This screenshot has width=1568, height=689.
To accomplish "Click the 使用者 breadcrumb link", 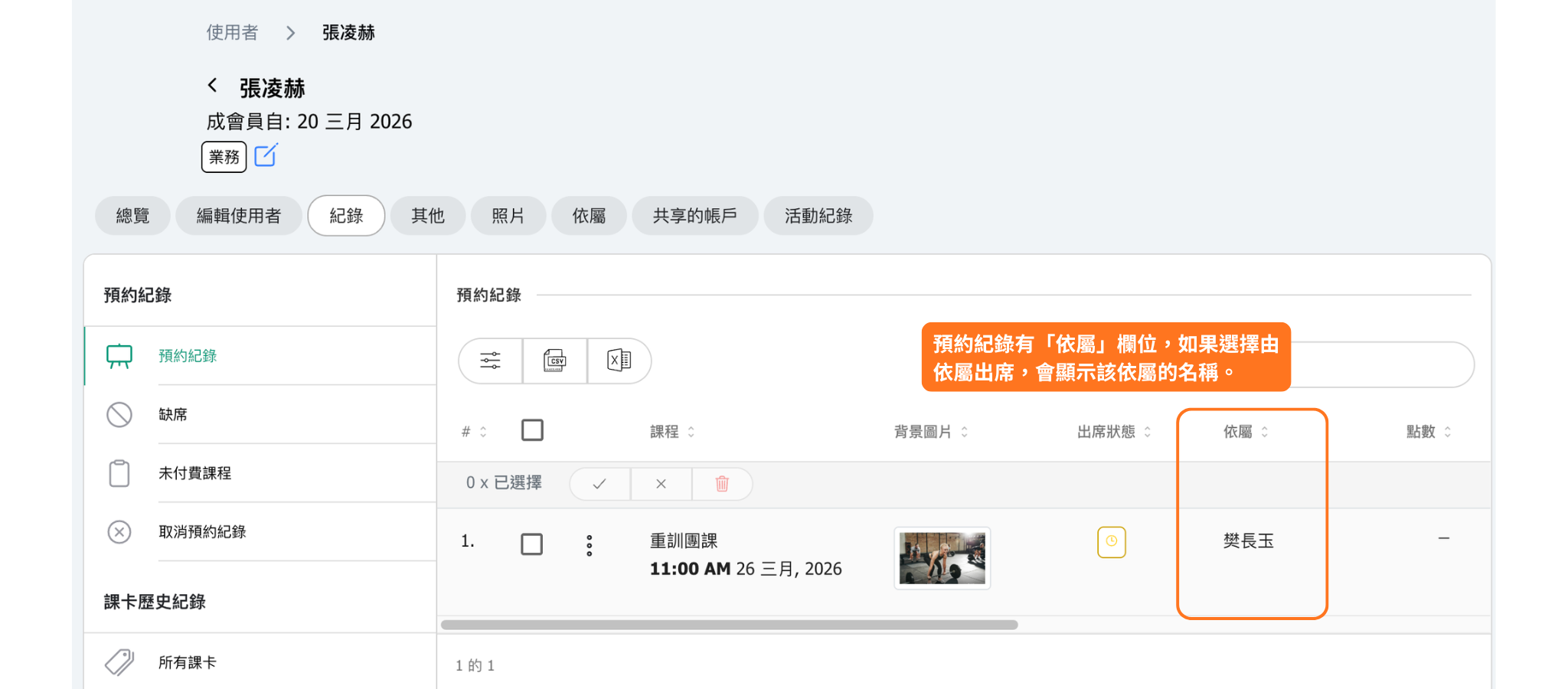I will 232,32.
